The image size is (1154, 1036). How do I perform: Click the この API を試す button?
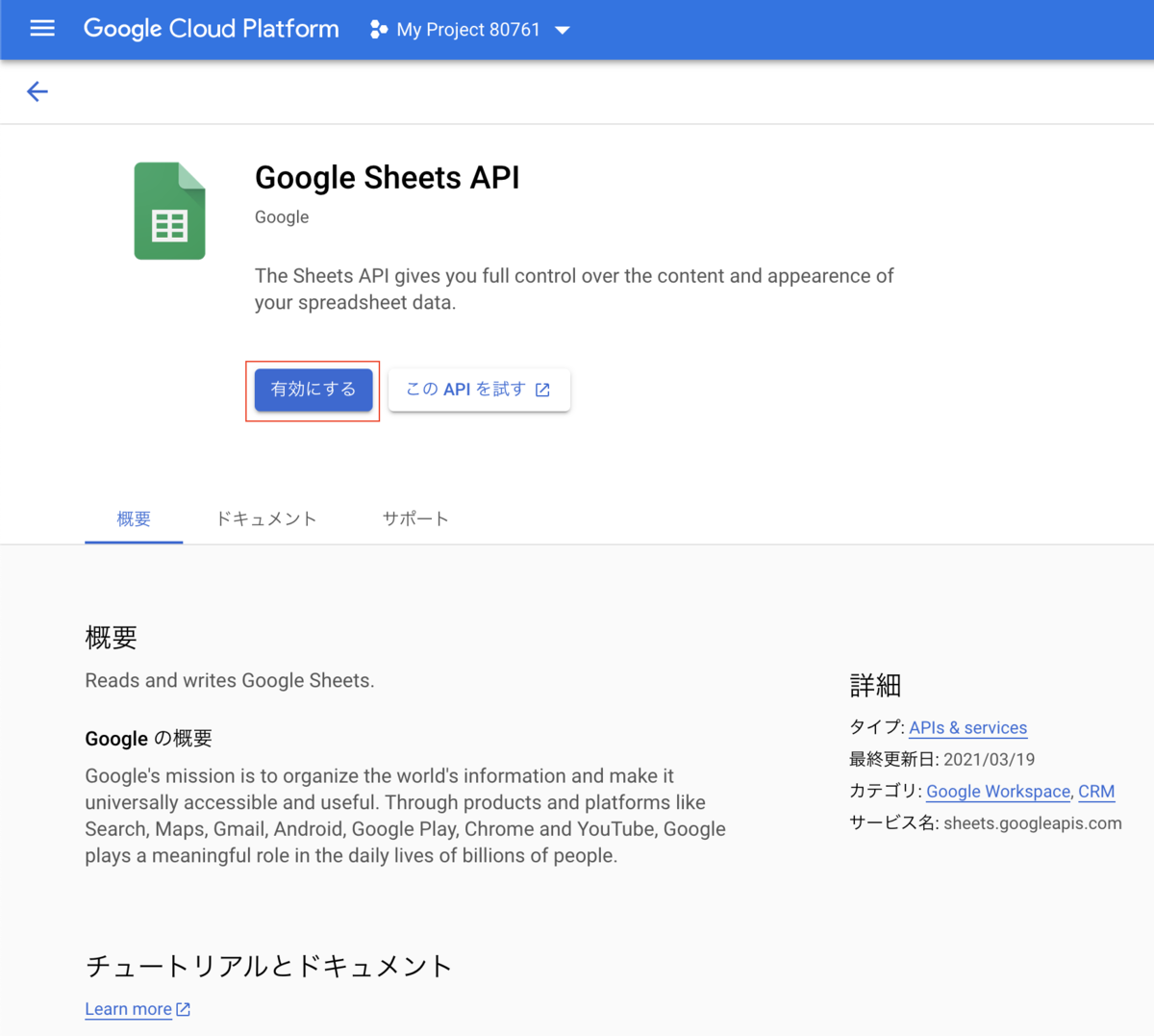click(x=479, y=390)
